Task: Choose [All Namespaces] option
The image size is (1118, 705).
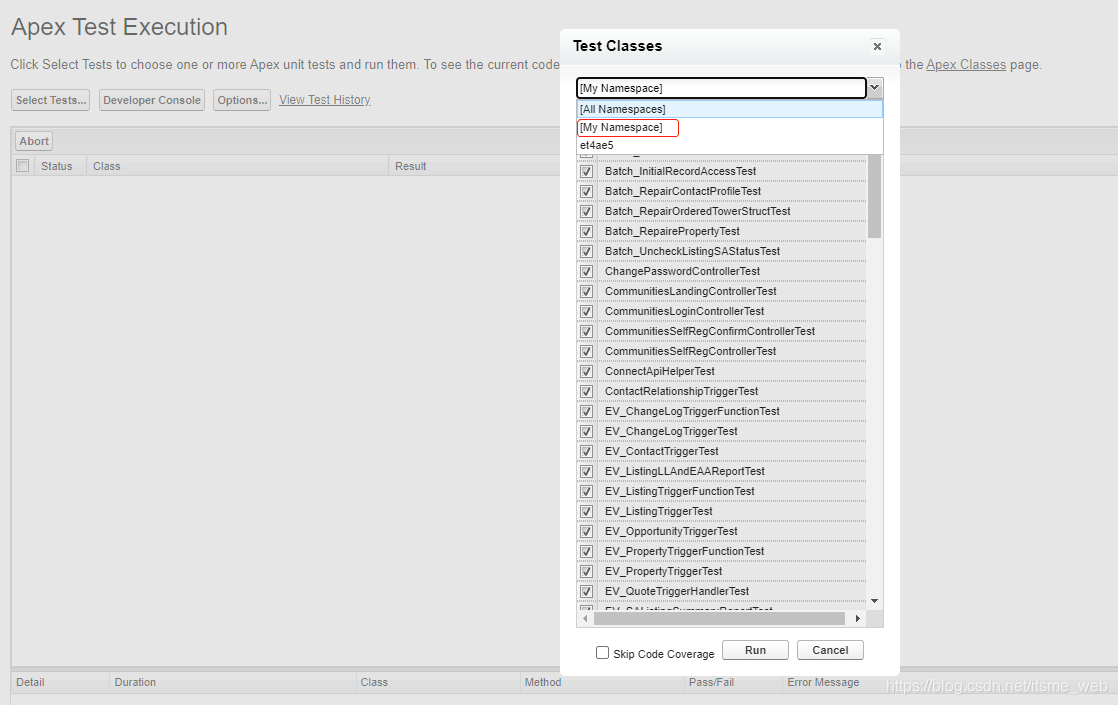Action: coord(729,109)
